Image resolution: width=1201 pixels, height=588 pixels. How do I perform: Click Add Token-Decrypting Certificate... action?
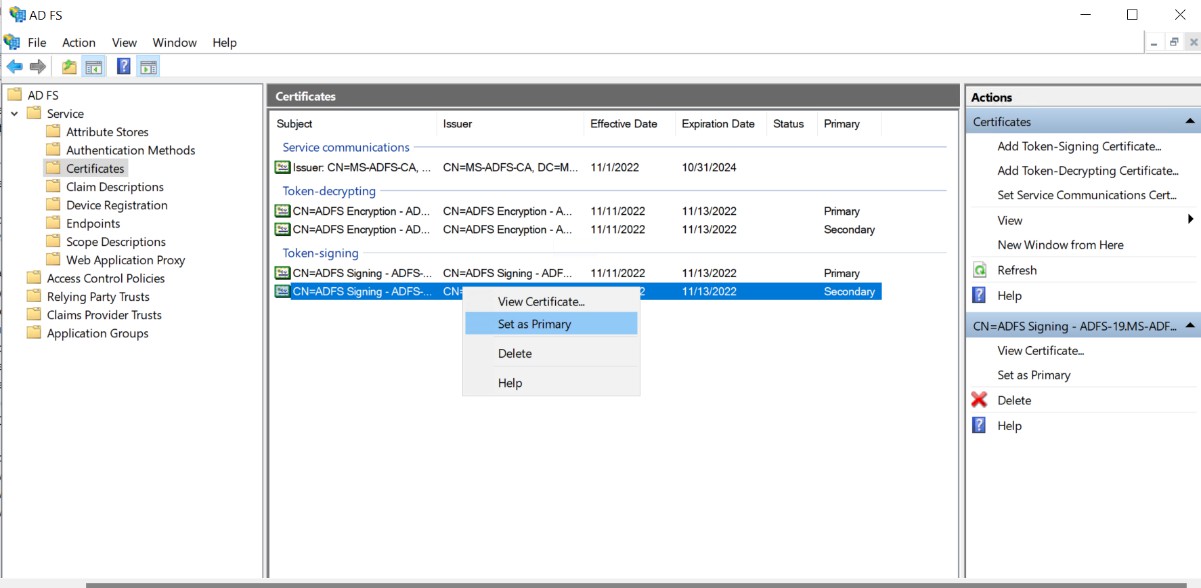pyautogui.click(x=1088, y=171)
